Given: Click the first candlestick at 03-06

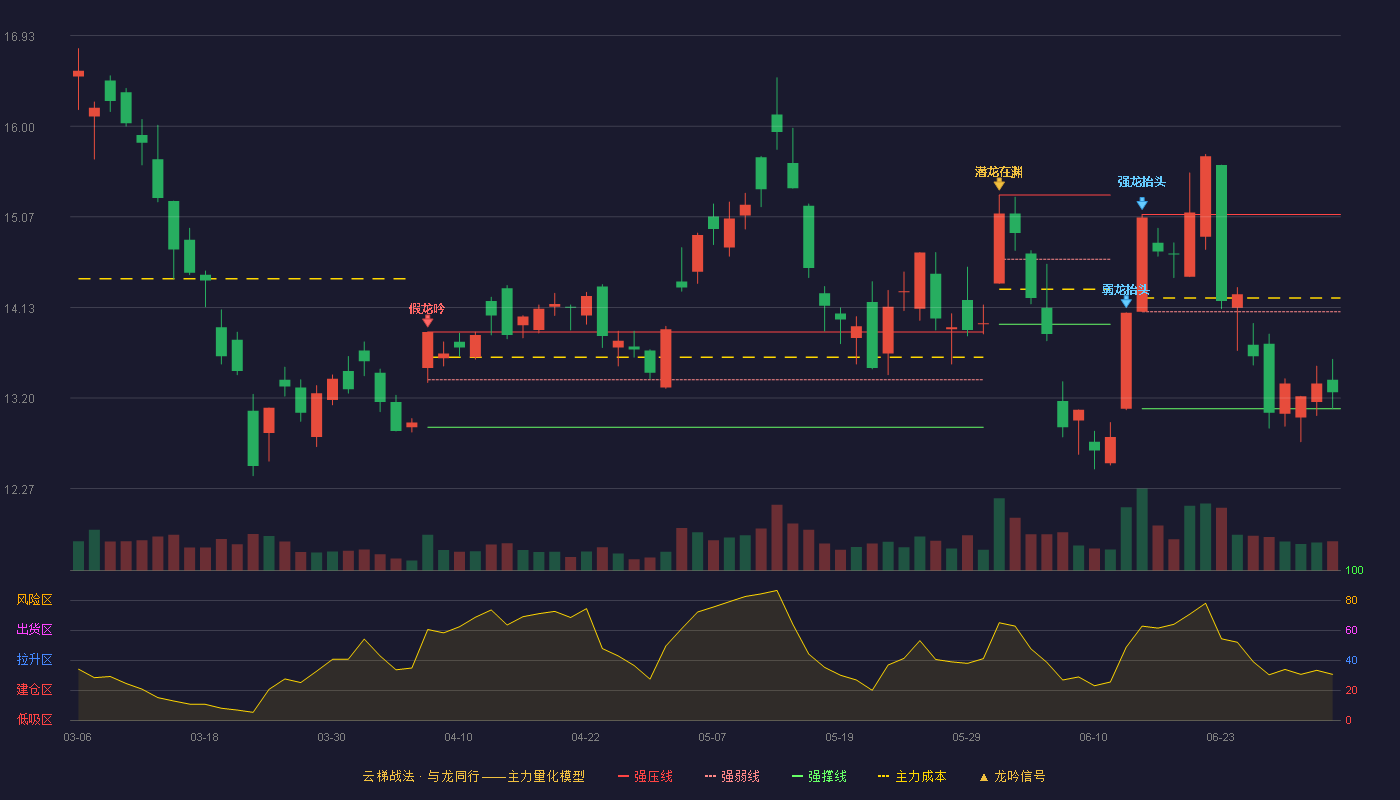Looking at the screenshot, I should 78,74.
